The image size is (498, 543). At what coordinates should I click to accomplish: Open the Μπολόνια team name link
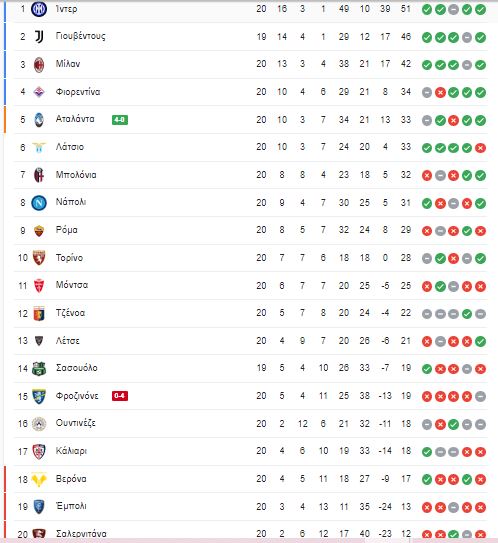pos(76,175)
